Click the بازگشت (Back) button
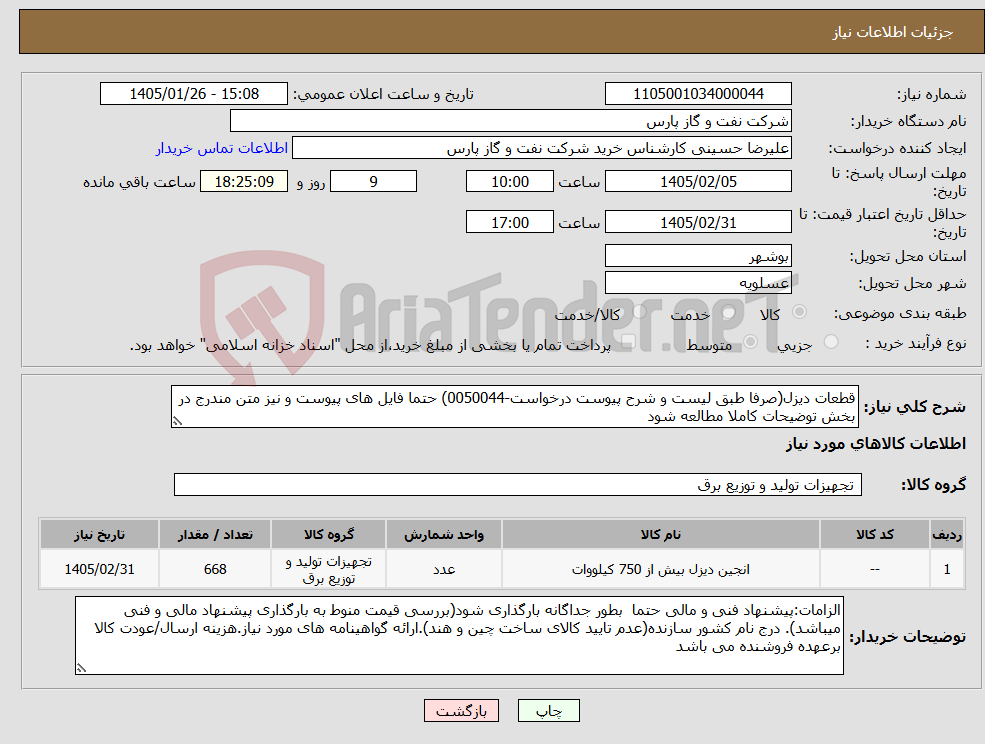This screenshot has height=744, width=985. 462,711
